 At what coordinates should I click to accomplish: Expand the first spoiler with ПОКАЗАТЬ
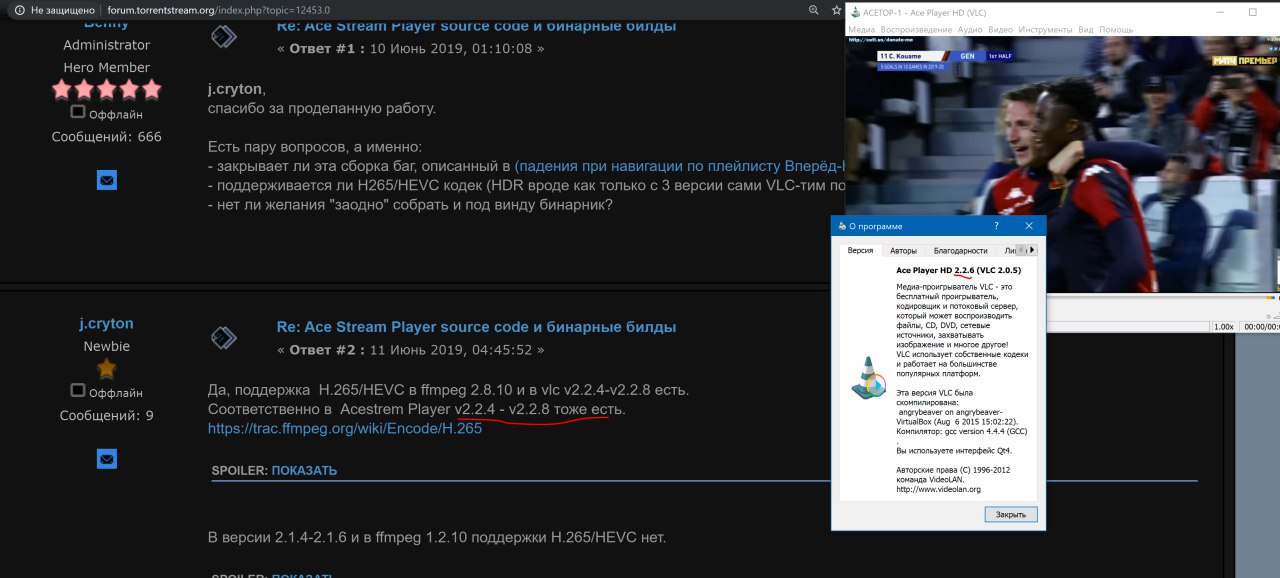pyautogui.click(x=304, y=470)
